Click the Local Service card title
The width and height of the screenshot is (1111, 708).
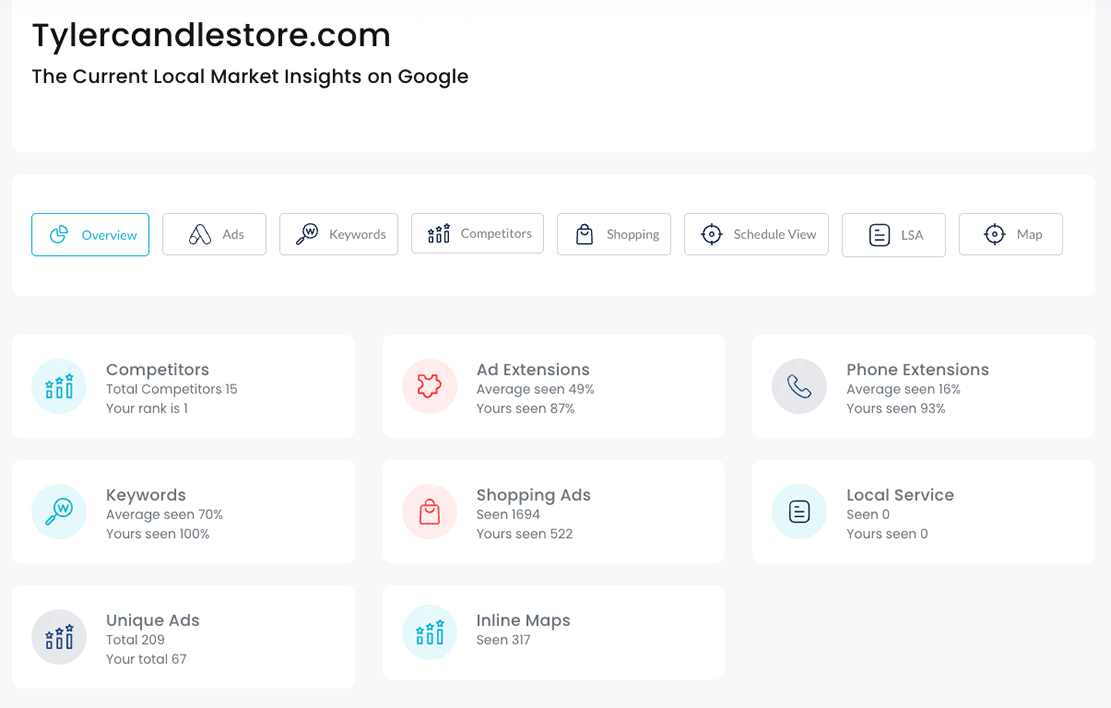point(900,495)
